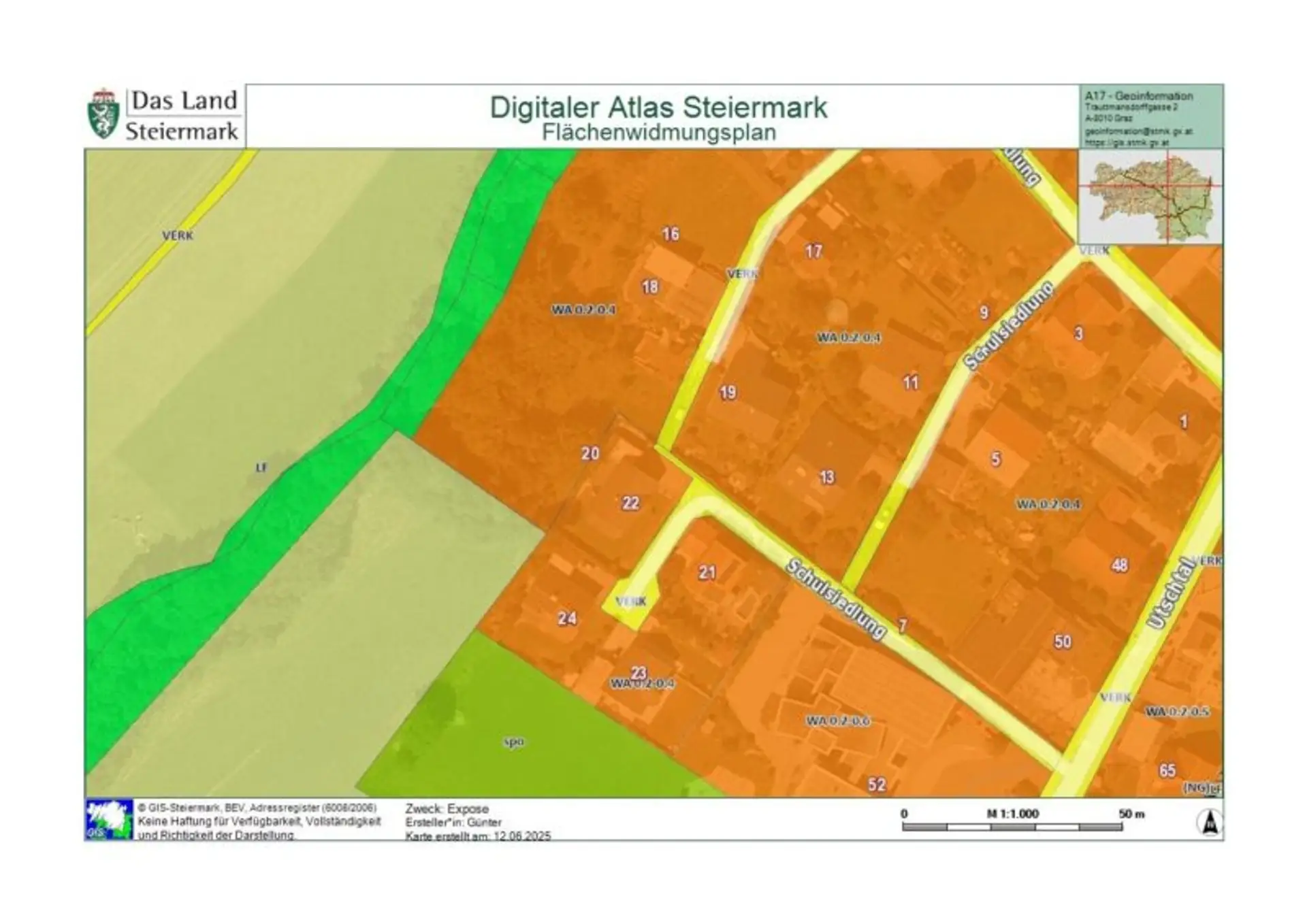
Task: Click the green 'spo' sports zone area
Action: 514,742
